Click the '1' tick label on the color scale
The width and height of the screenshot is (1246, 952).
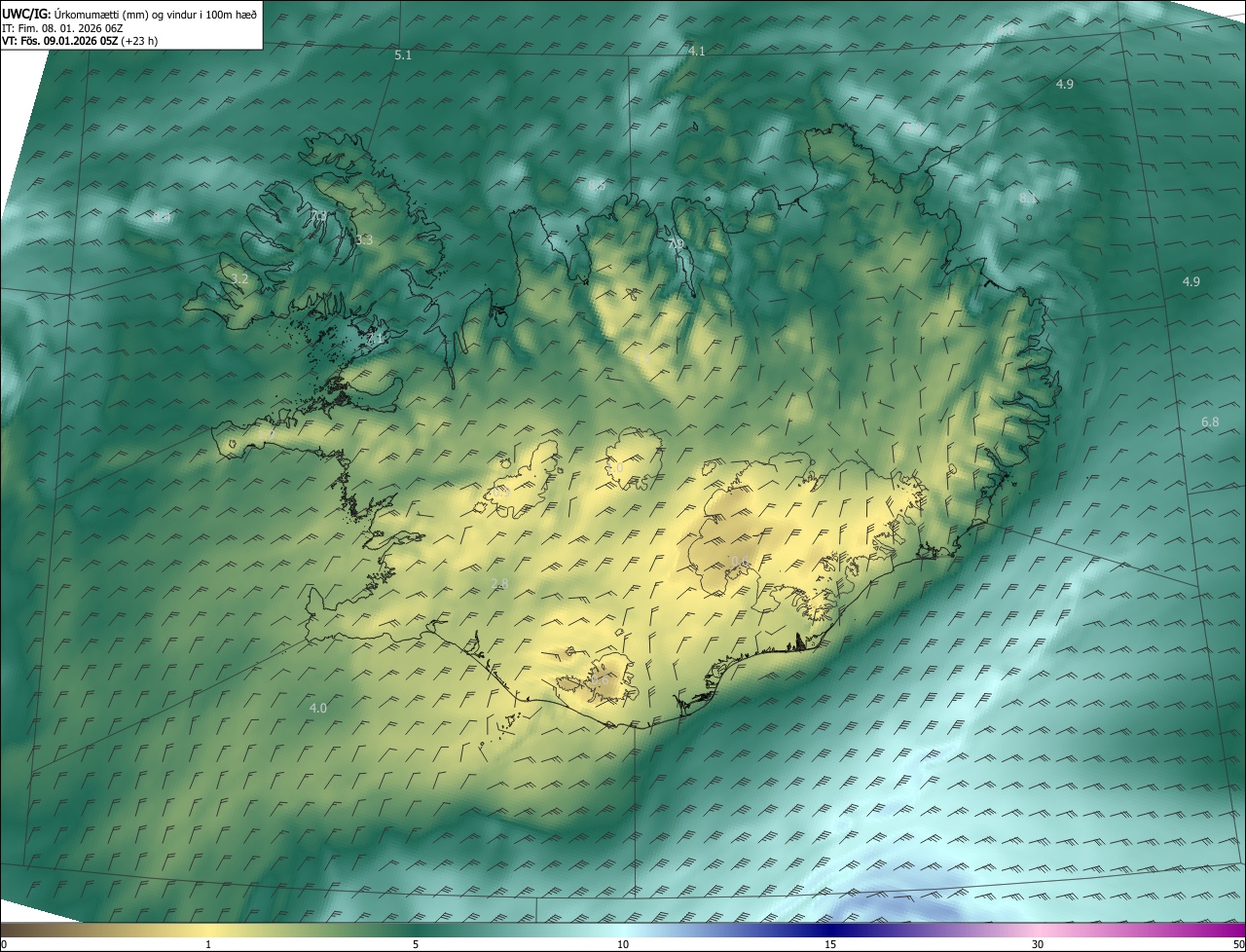(x=208, y=945)
